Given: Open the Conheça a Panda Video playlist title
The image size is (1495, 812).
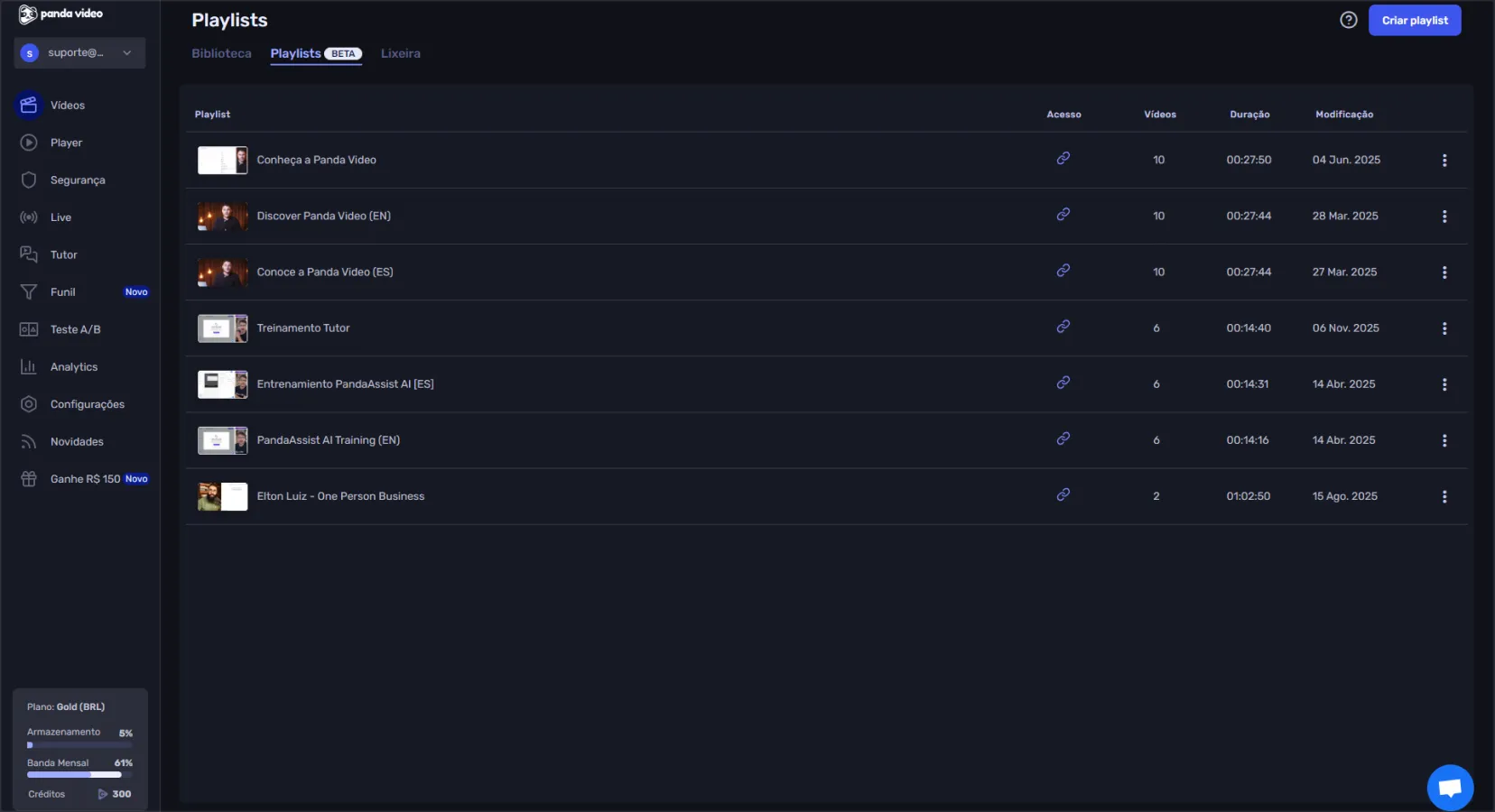Looking at the screenshot, I should click(316, 160).
